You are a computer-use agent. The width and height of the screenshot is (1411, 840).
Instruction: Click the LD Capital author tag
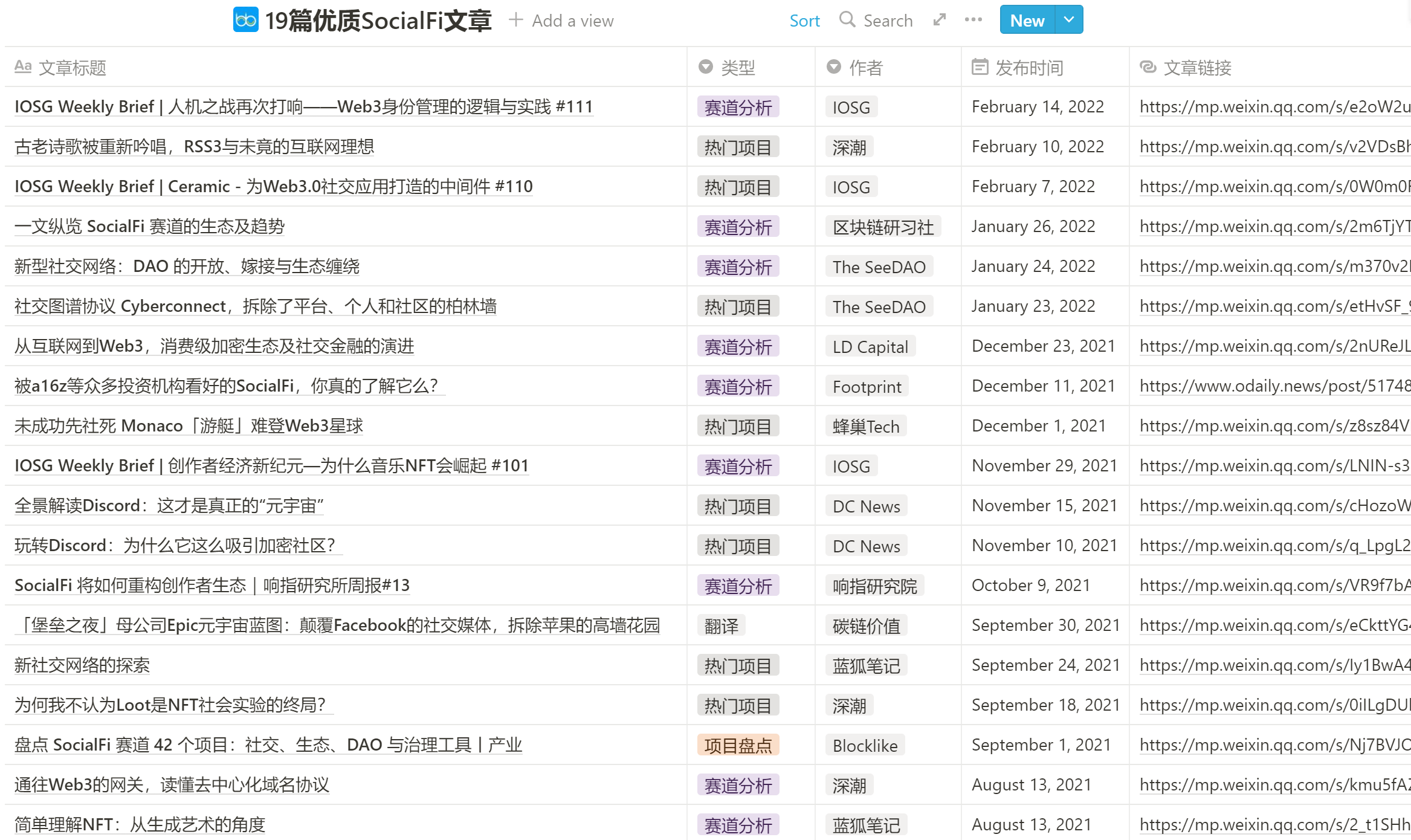pos(870,346)
